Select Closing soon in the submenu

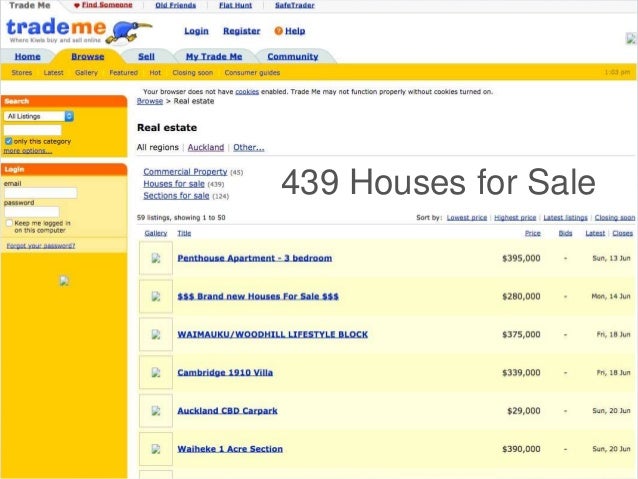coord(192,73)
